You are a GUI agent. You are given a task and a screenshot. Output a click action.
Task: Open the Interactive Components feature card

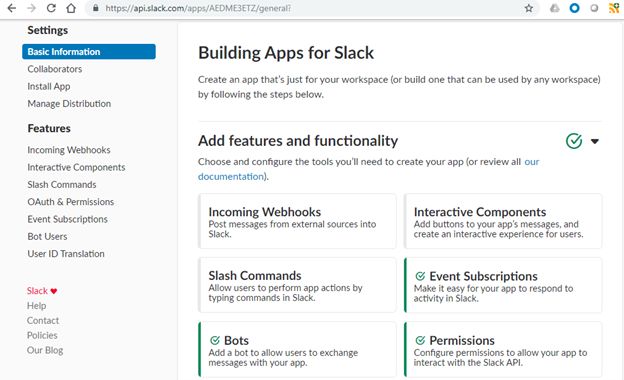click(x=503, y=221)
